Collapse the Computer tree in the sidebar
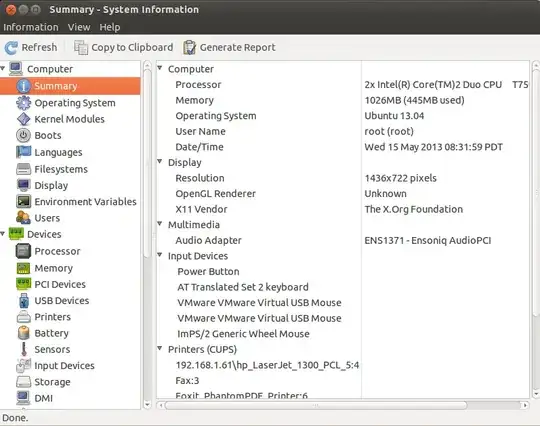The width and height of the screenshot is (540, 426). (x=3, y=68)
